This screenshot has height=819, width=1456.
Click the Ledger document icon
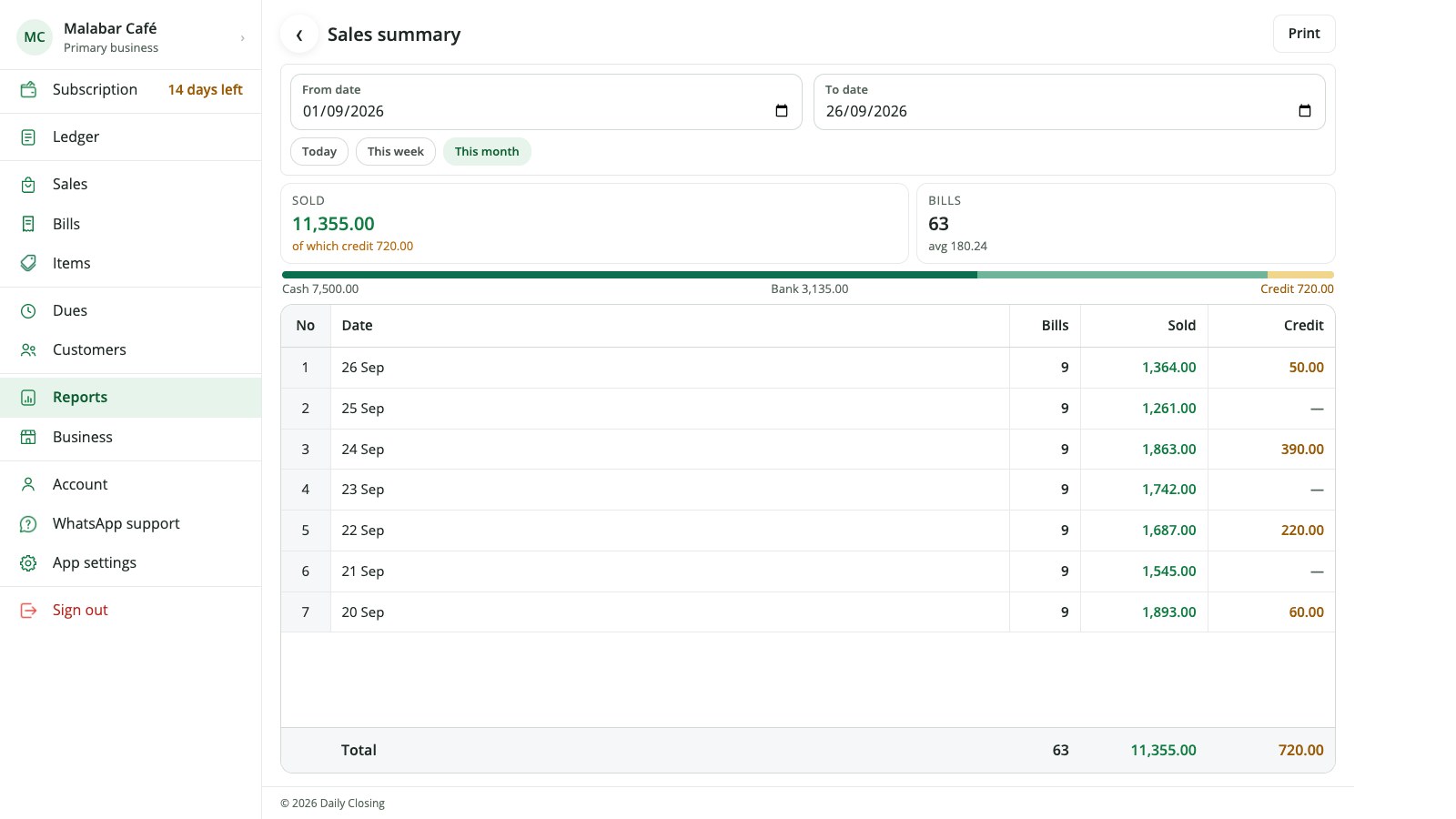coord(28,137)
